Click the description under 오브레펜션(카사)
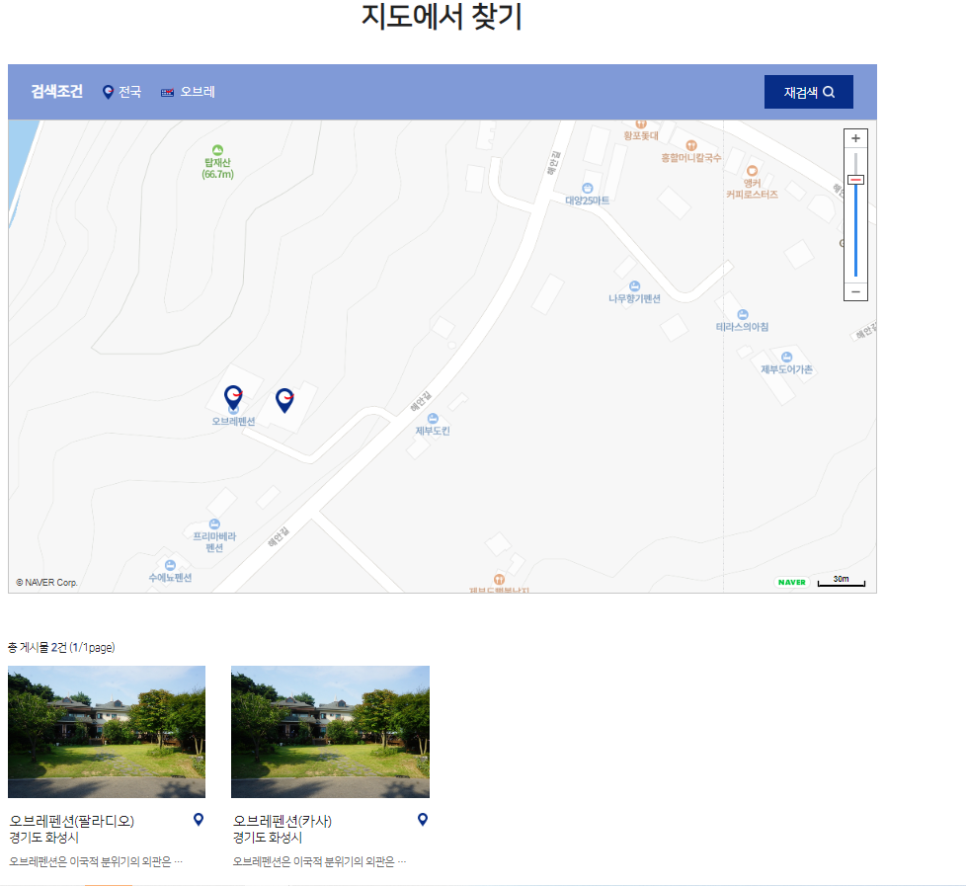The image size is (966, 886). click(319, 861)
